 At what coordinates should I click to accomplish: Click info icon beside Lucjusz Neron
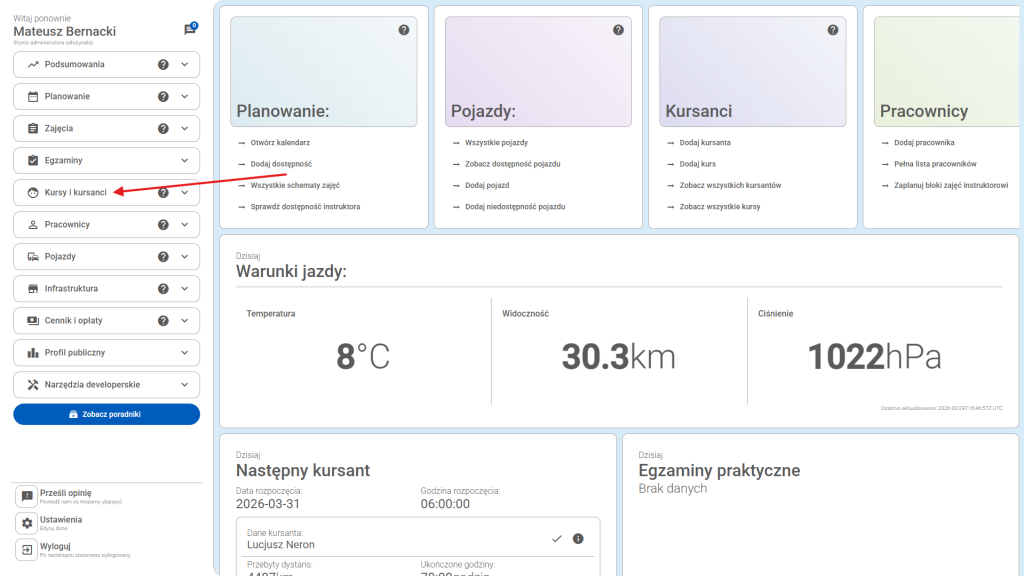pyautogui.click(x=578, y=539)
